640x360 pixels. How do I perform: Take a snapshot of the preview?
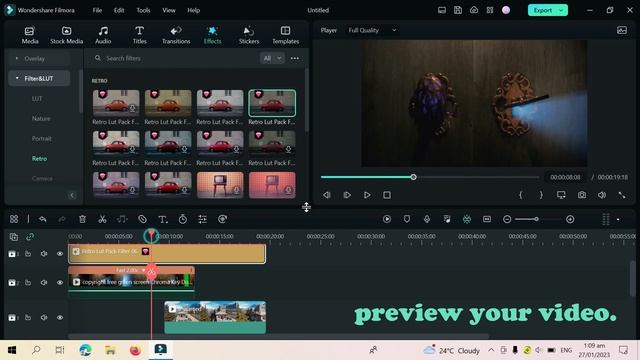tap(582, 195)
